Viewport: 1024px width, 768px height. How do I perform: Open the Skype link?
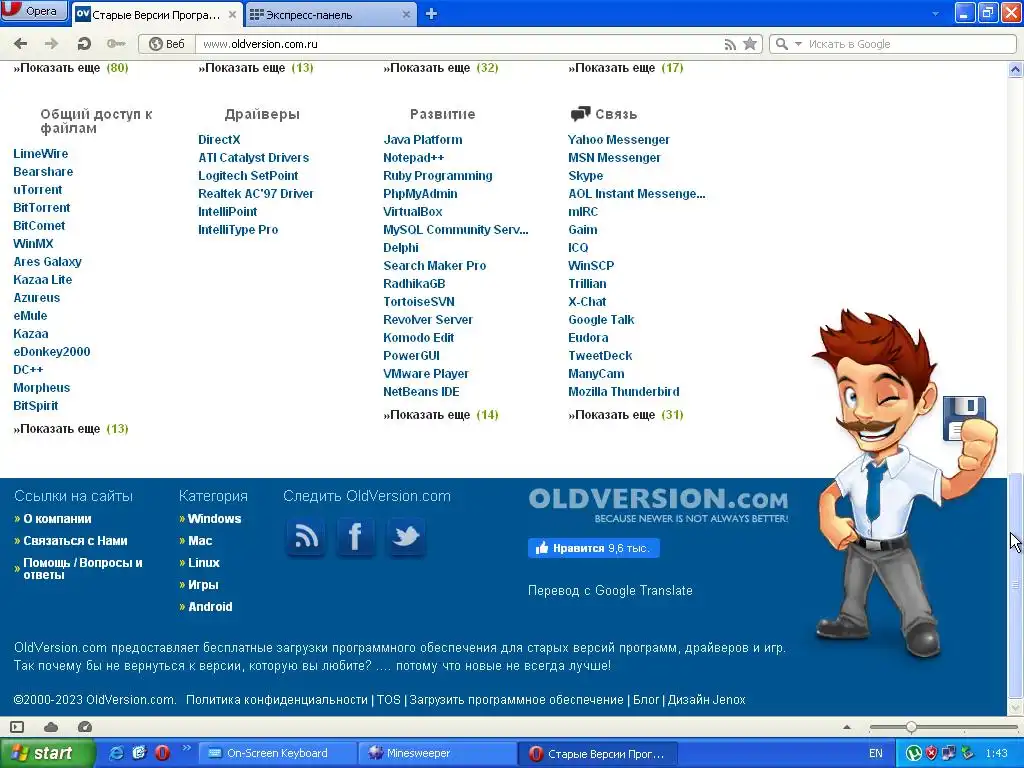586,176
